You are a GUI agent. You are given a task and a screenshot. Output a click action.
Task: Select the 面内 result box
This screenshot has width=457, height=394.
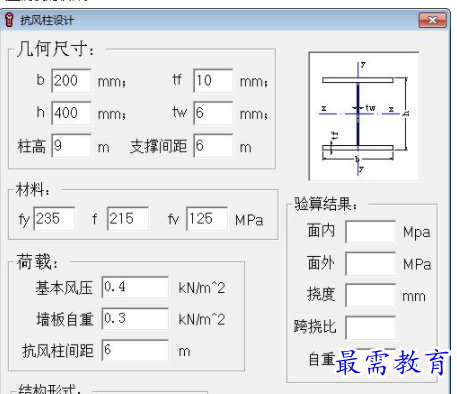(371, 232)
